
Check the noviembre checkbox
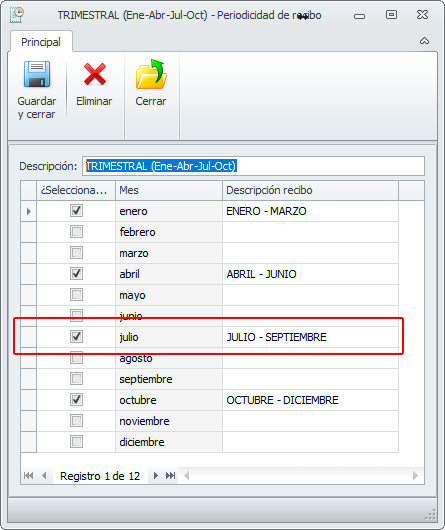(x=76, y=421)
